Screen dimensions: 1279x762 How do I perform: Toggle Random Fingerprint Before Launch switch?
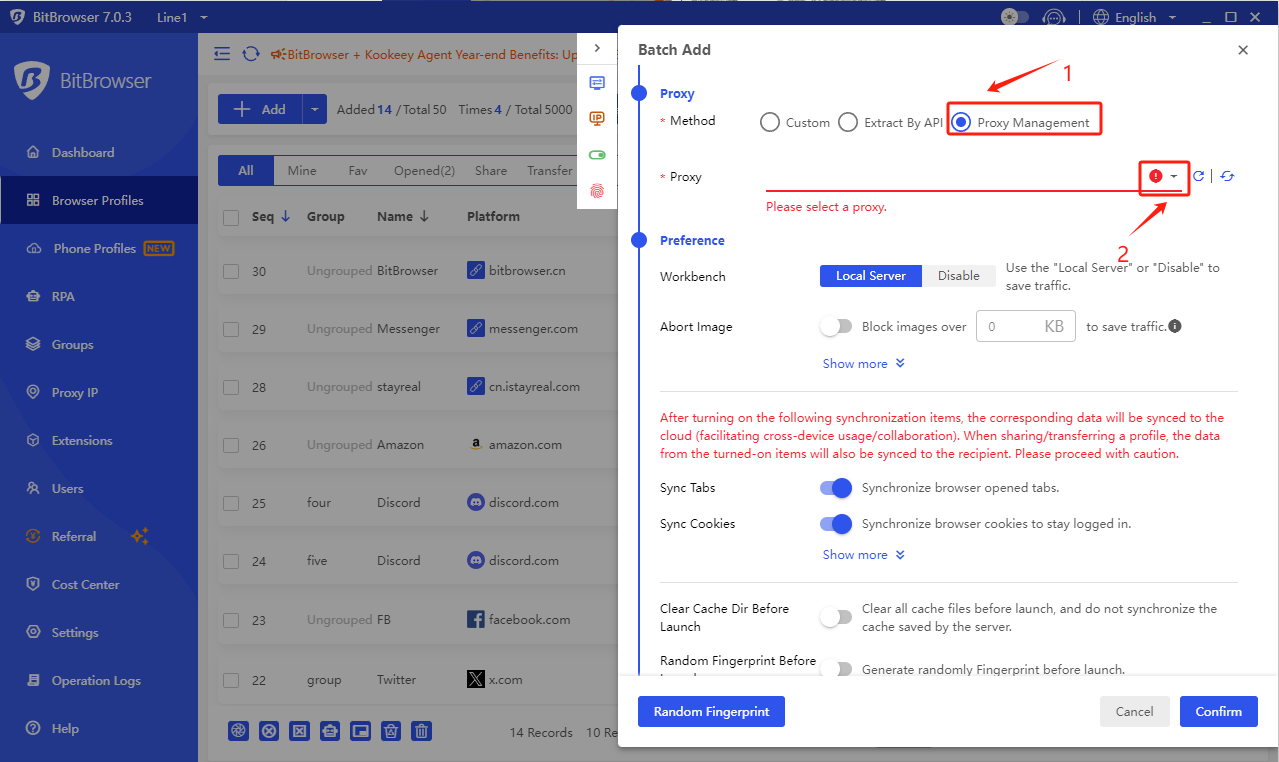point(836,669)
